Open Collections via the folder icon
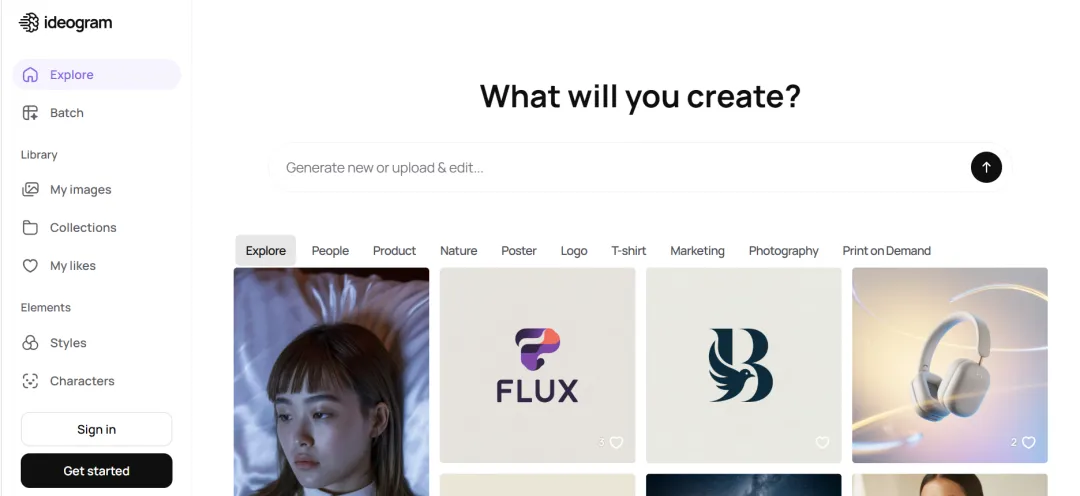 (x=30, y=227)
